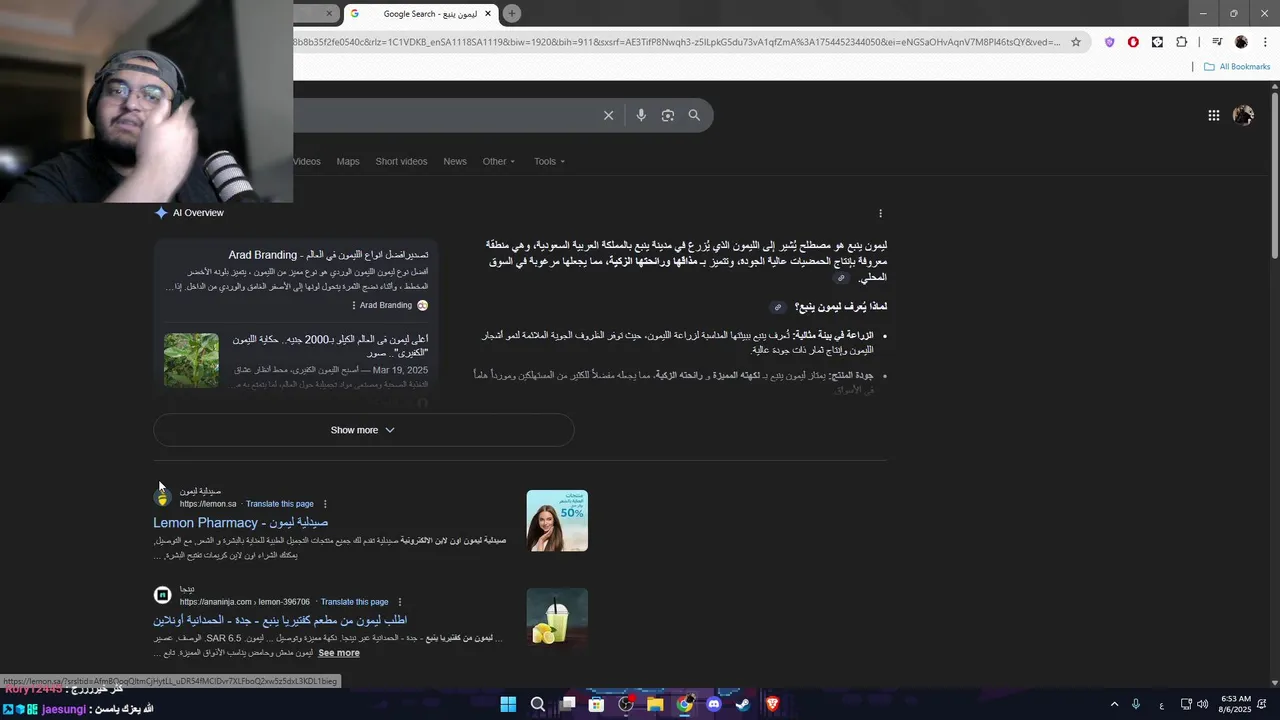Open the Lemon Pharmacy result link

click(241, 522)
